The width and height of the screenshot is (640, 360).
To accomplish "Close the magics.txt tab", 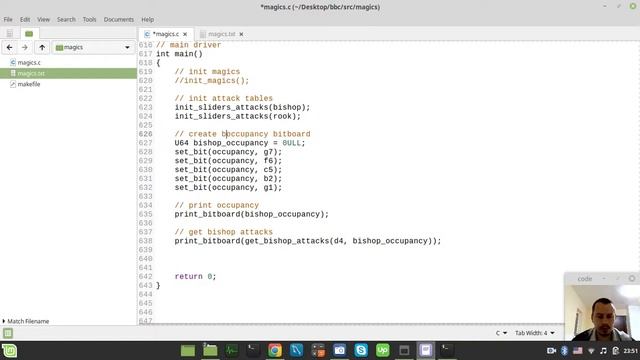I will point(241,34).
